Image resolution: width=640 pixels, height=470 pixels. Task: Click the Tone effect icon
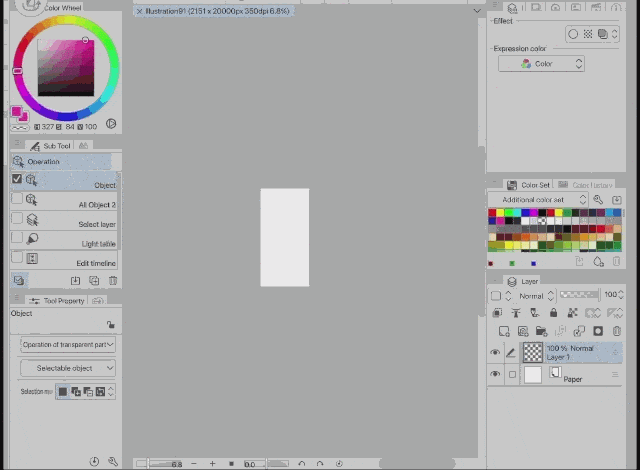pyautogui.click(x=588, y=34)
